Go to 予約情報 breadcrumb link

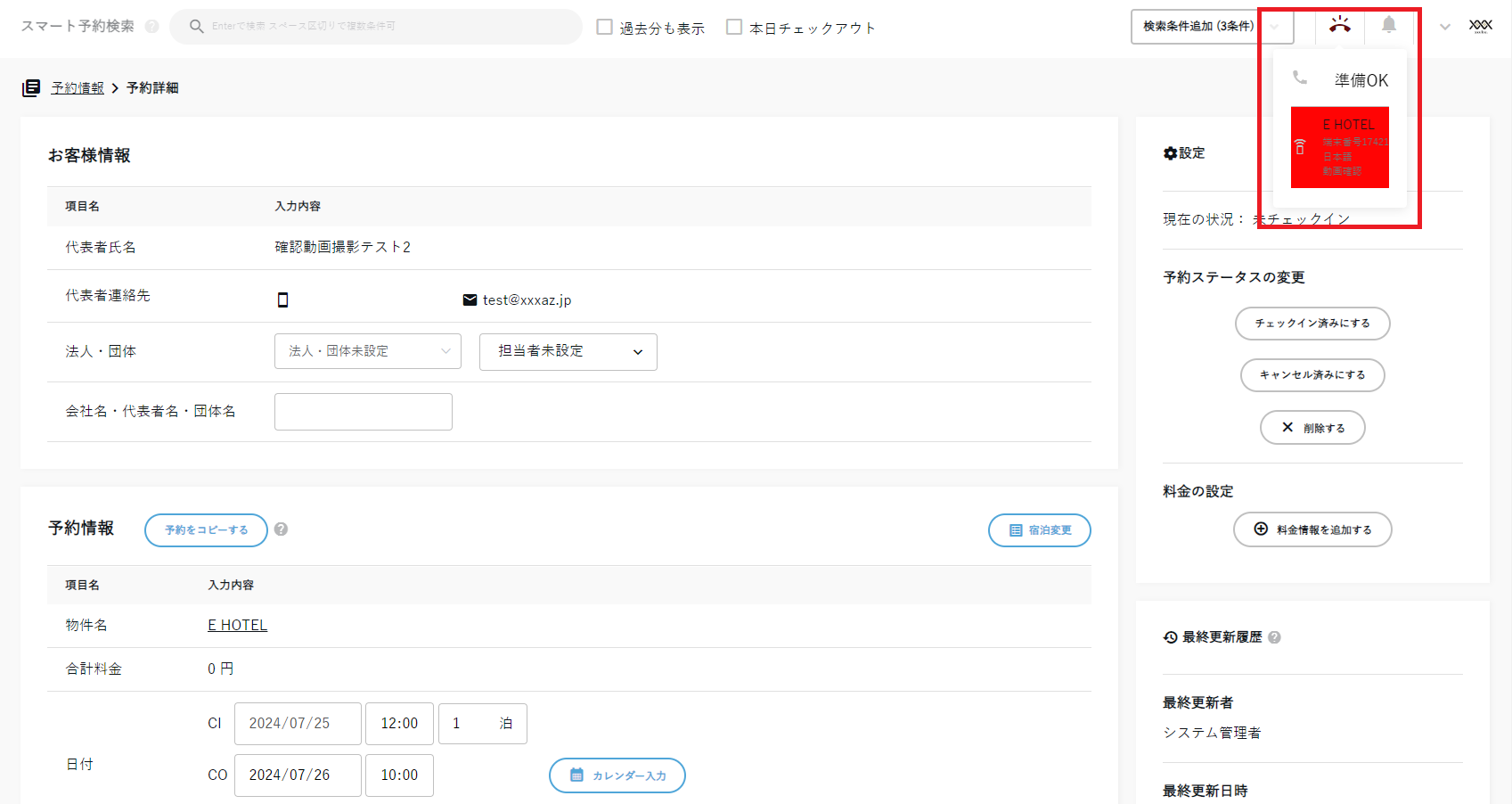pos(78,87)
